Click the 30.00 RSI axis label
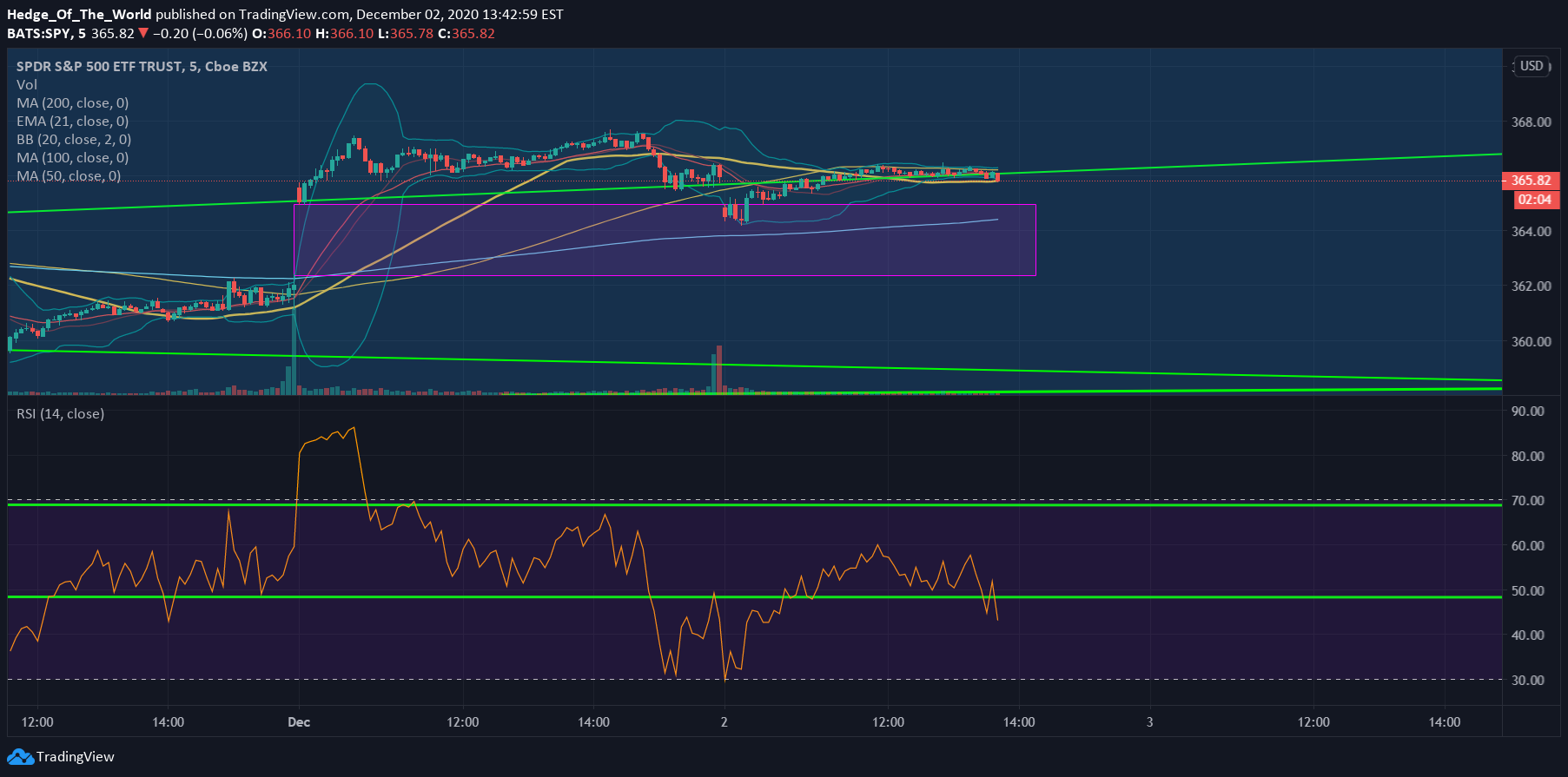The height and width of the screenshot is (777, 1568). click(x=1528, y=680)
